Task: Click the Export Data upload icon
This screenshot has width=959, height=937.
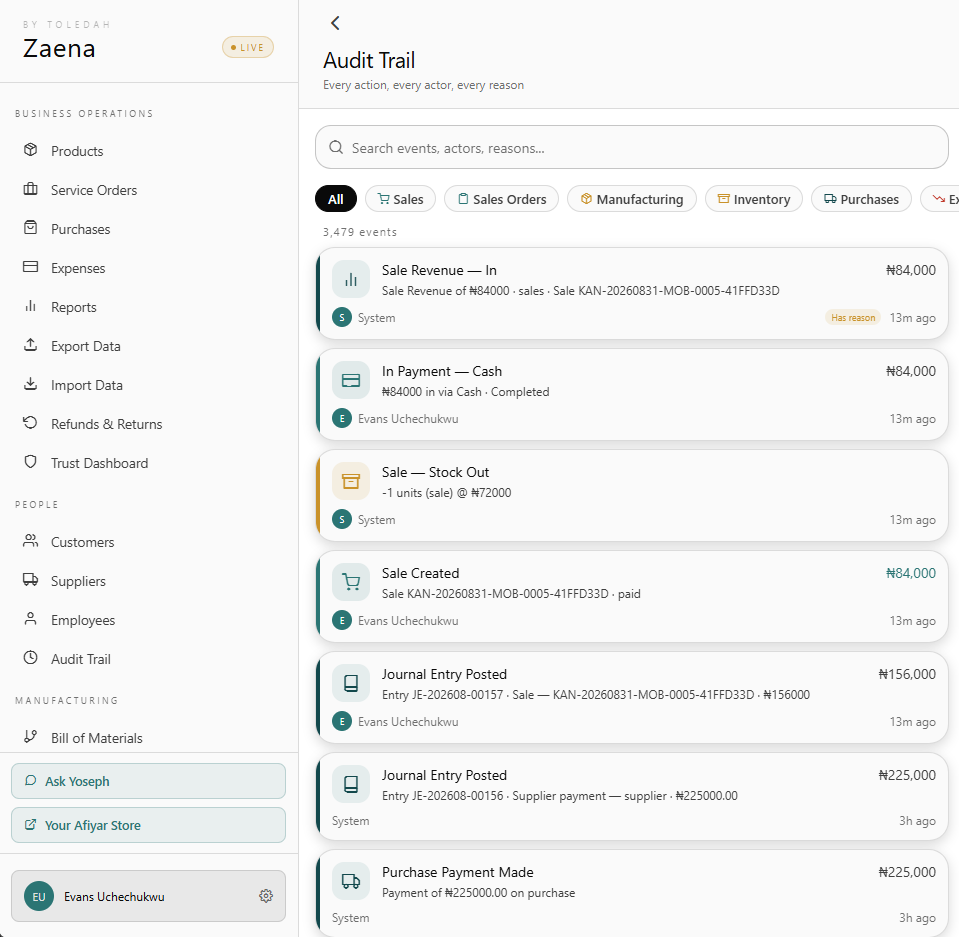Action: point(31,345)
